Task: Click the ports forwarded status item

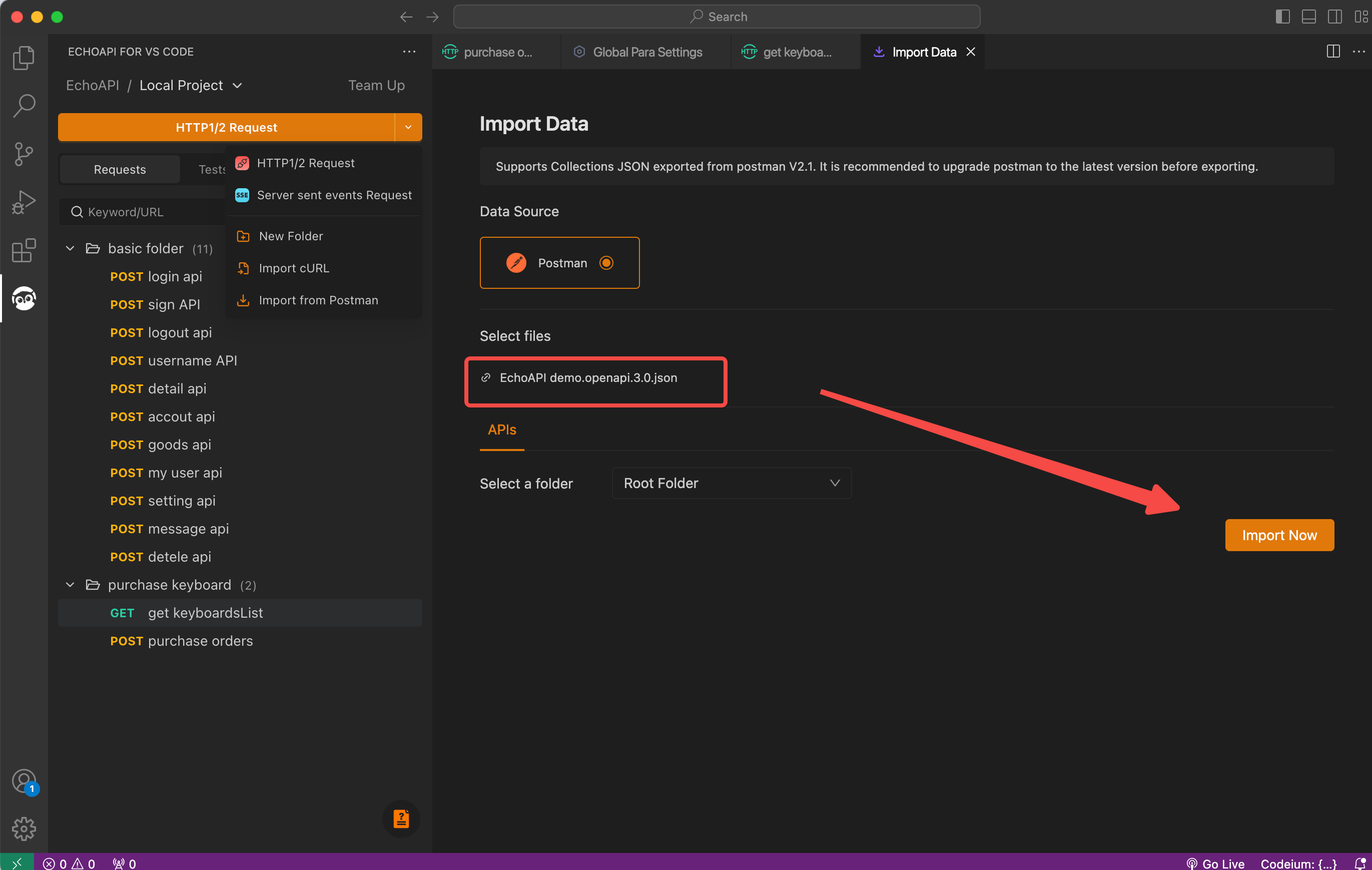Action: (x=125, y=863)
